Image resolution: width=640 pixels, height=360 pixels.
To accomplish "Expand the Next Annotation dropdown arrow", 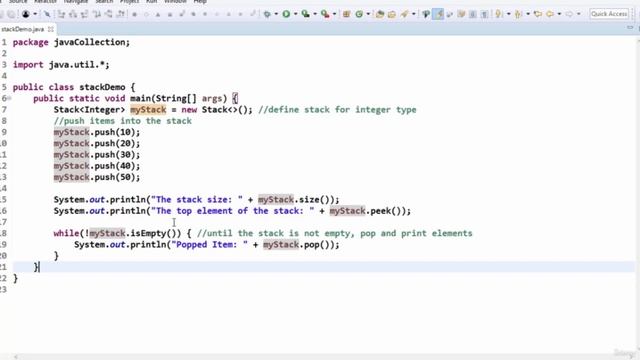I will pos(508,14).
